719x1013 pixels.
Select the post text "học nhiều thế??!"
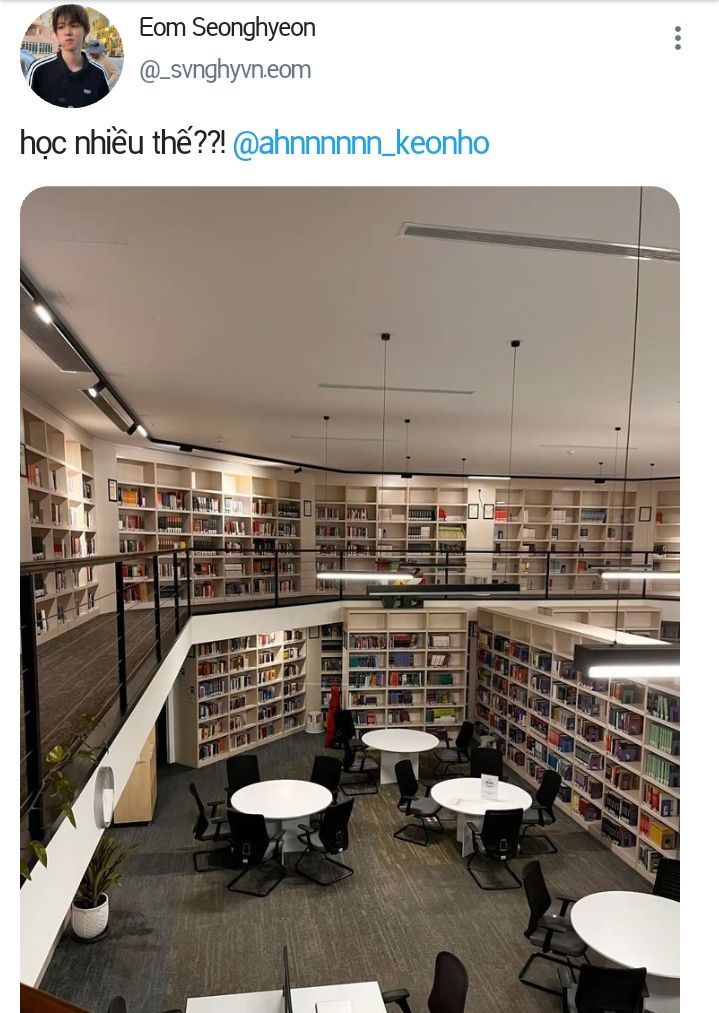123,143
